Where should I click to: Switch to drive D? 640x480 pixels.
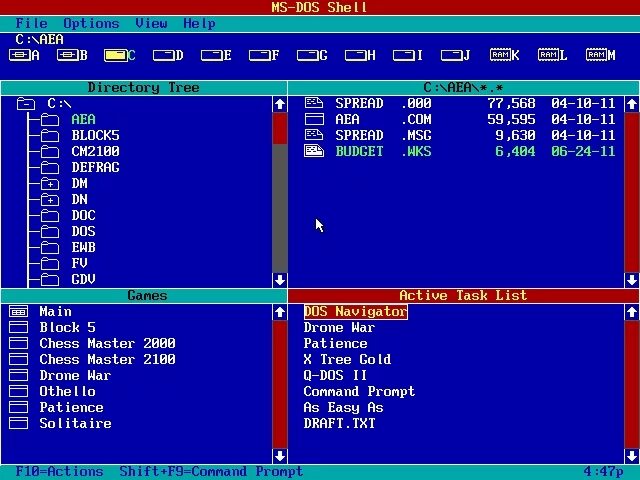pos(168,55)
